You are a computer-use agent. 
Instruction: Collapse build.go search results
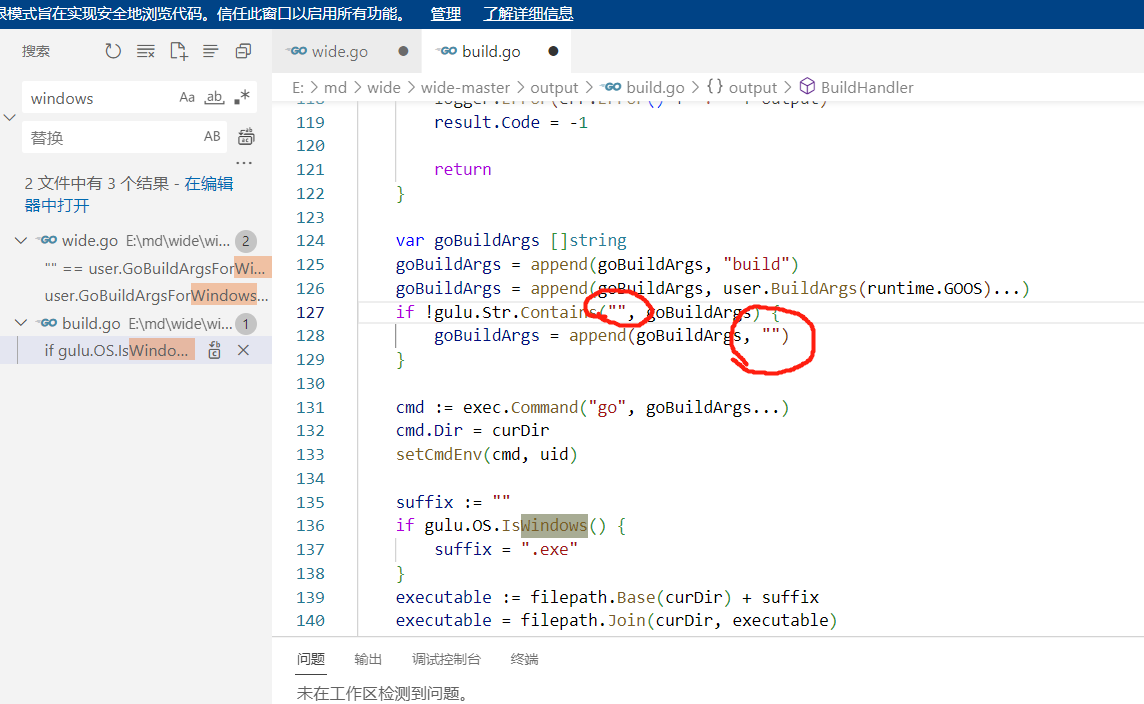[21, 324]
